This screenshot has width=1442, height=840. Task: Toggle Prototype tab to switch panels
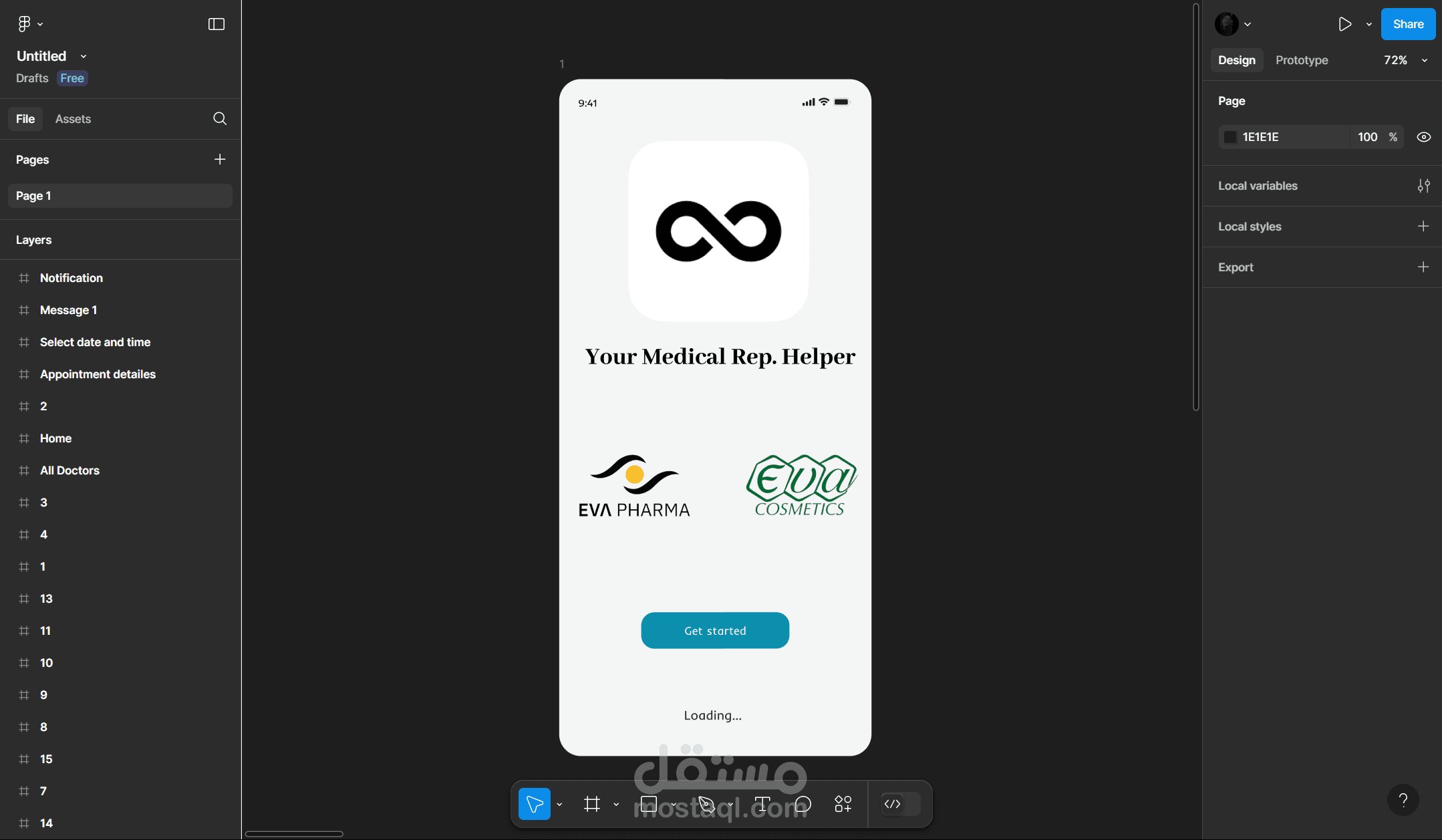click(1301, 60)
